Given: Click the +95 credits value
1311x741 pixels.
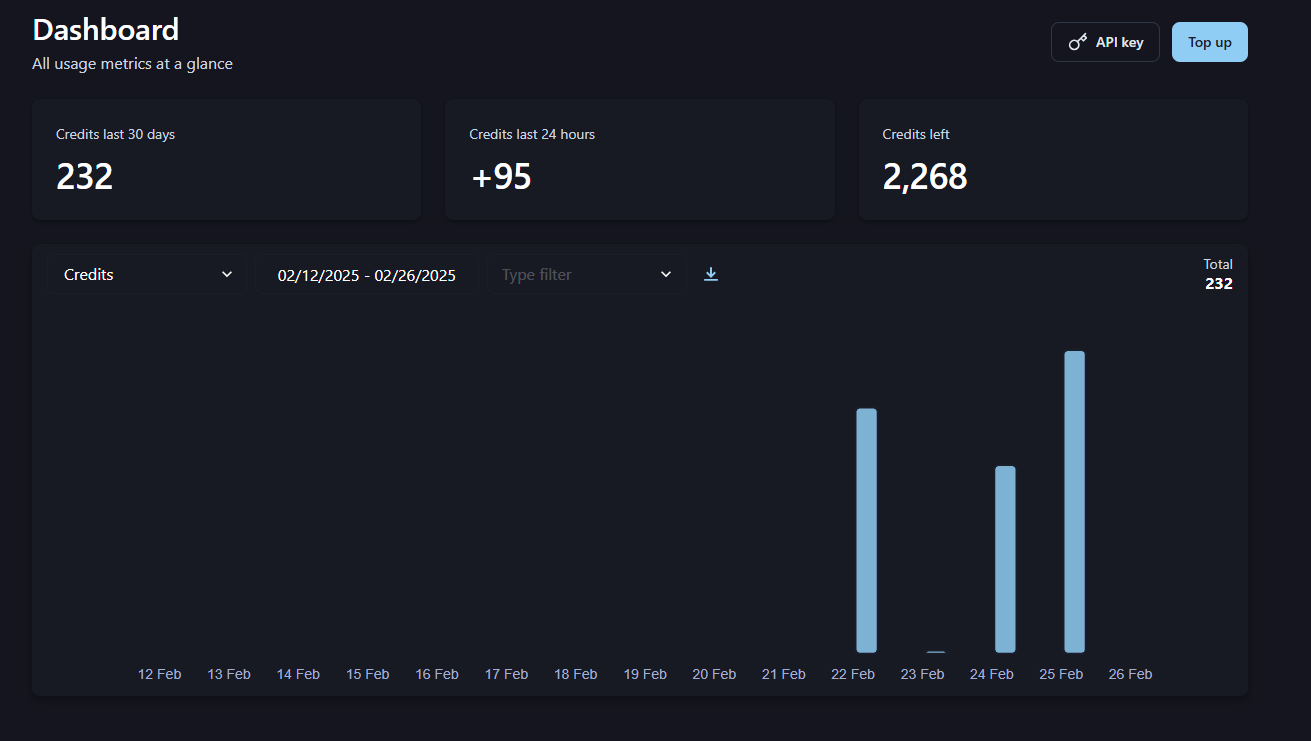Looking at the screenshot, I should 501,177.
